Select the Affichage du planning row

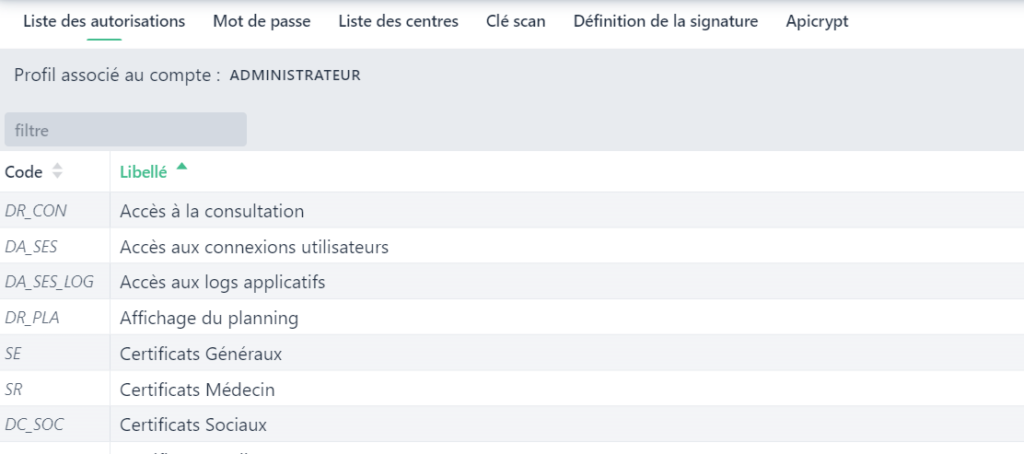pyautogui.click(x=209, y=318)
